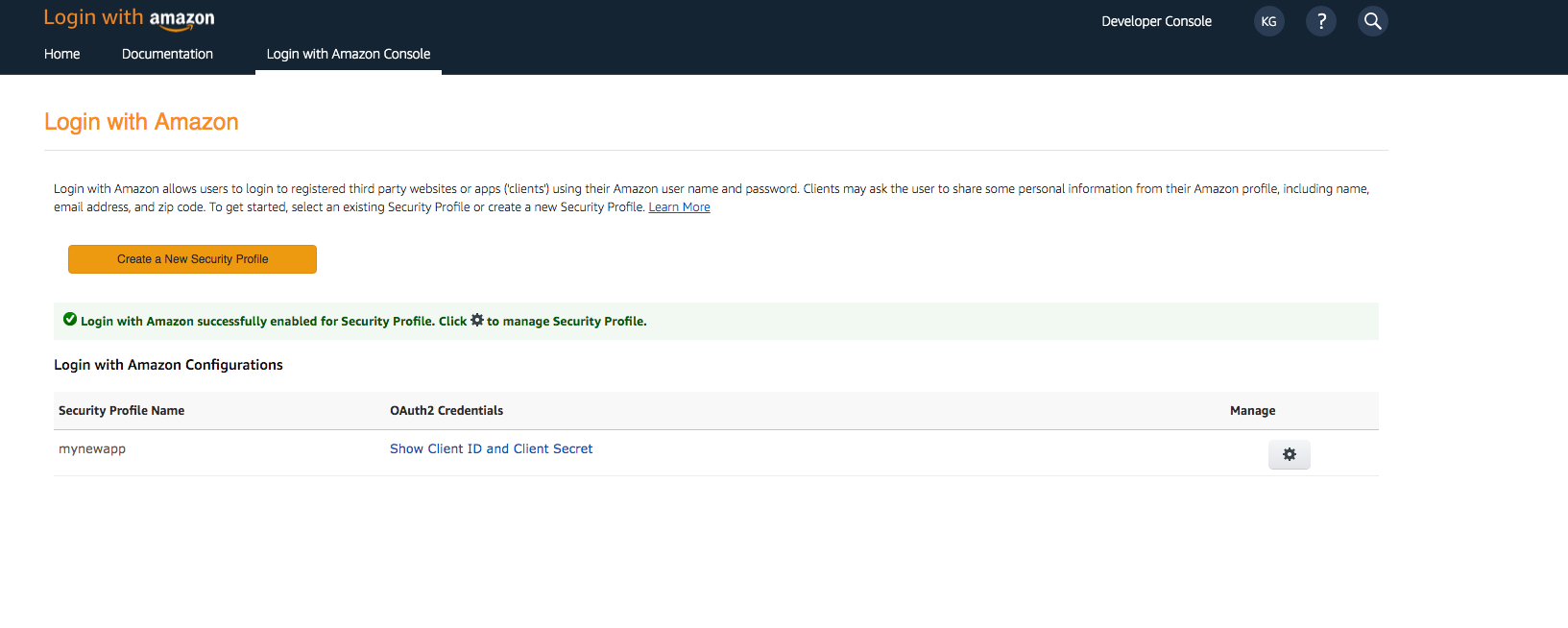1568x628 pixels.
Task: Click the green success checkmark icon
Action: [70, 320]
